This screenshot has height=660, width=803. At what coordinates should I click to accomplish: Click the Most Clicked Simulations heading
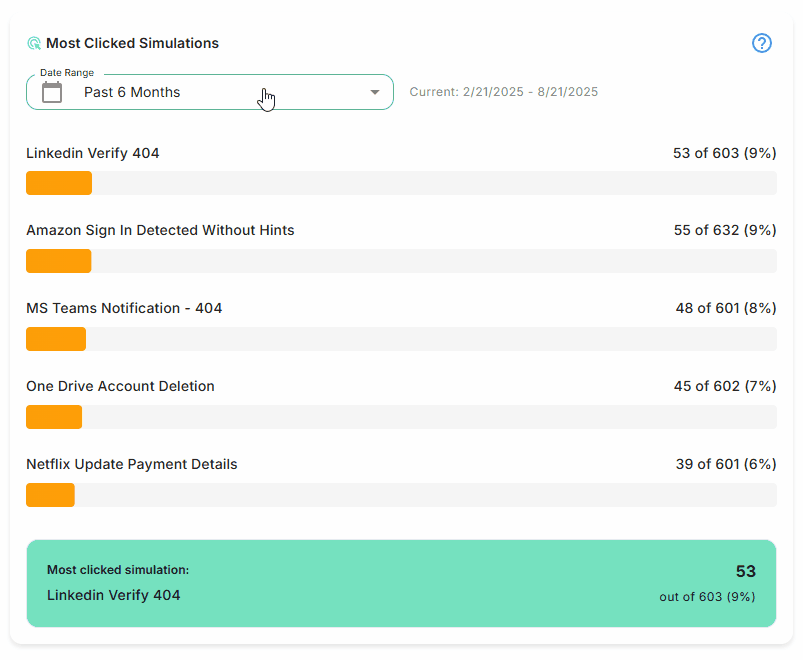[x=132, y=44]
